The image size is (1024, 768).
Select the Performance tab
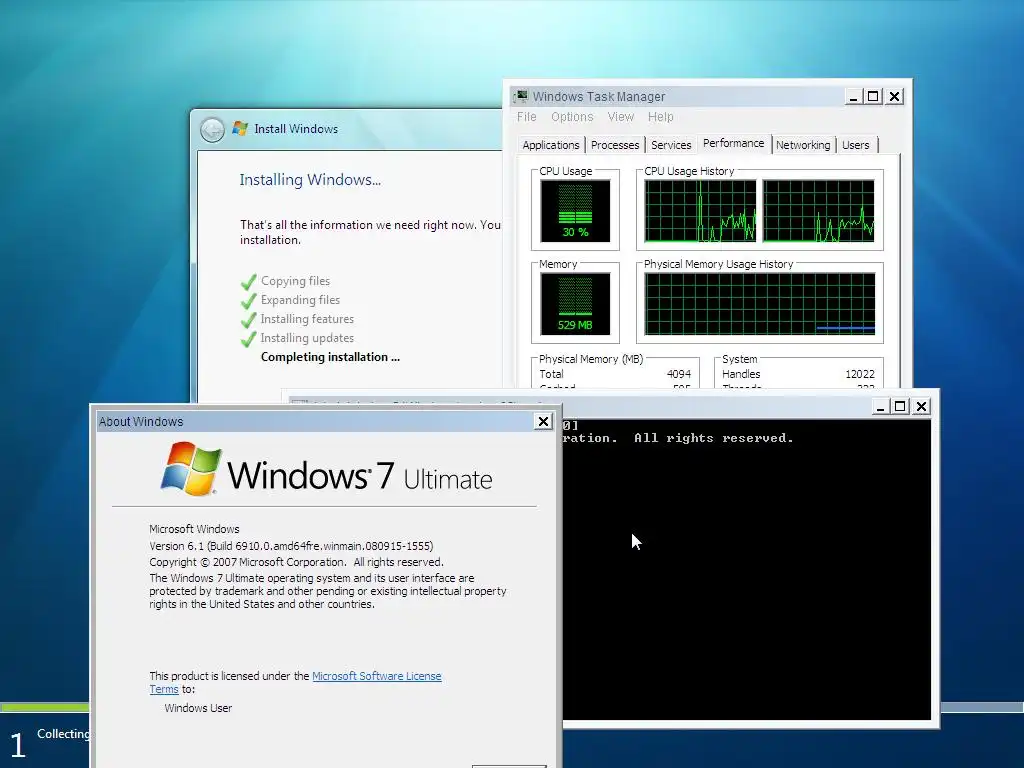pos(733,144)
